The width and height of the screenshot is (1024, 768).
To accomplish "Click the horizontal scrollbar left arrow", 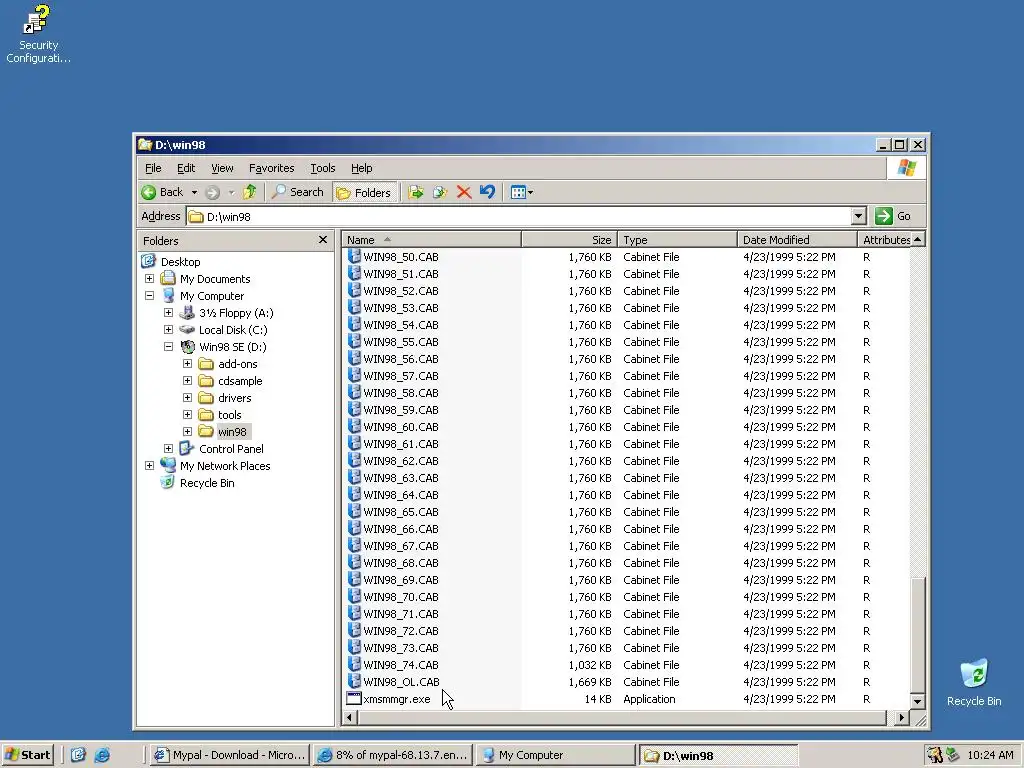I will point(349,718).
